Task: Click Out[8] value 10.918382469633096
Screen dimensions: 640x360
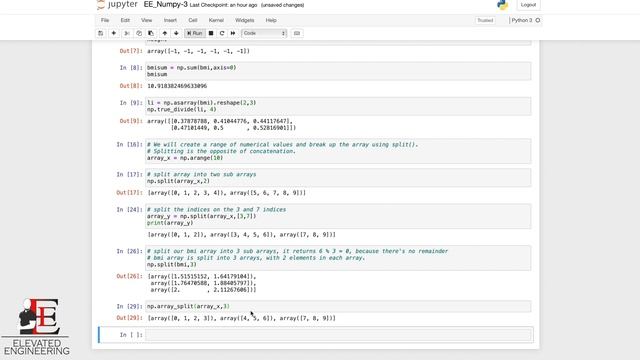Action: coord(177,86)
